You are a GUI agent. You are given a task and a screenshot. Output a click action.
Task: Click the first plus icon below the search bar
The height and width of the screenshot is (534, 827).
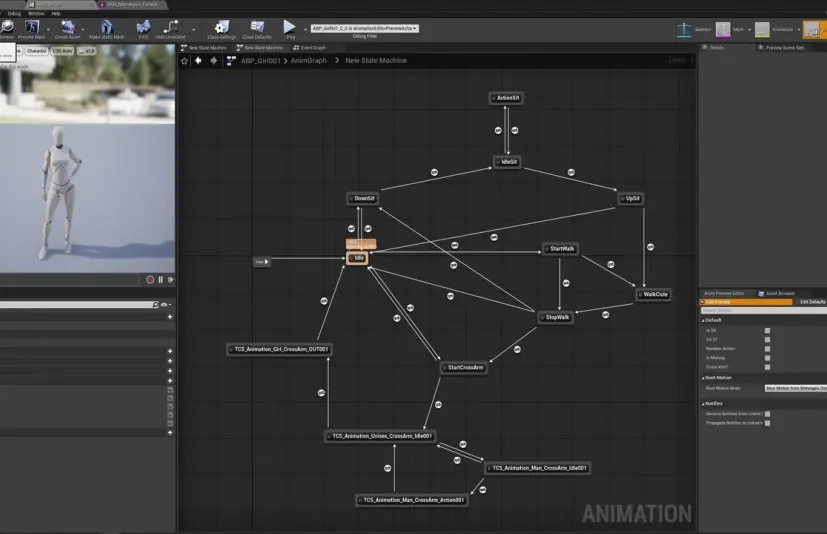[x=170, y=317]
